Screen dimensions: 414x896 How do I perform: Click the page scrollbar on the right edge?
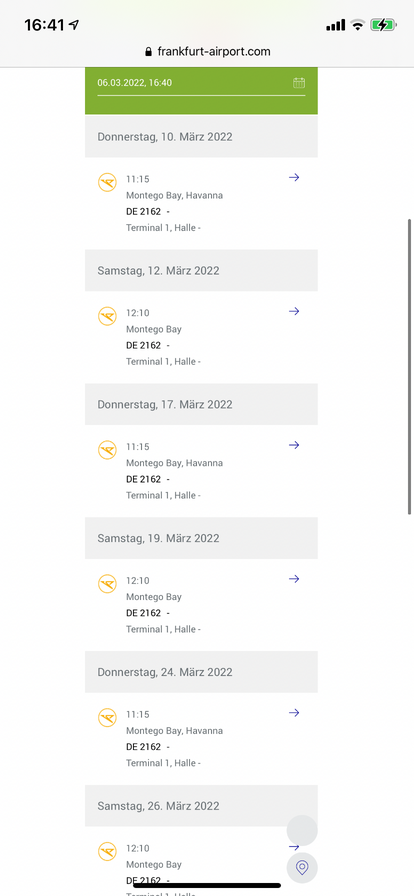pos(409,366)
